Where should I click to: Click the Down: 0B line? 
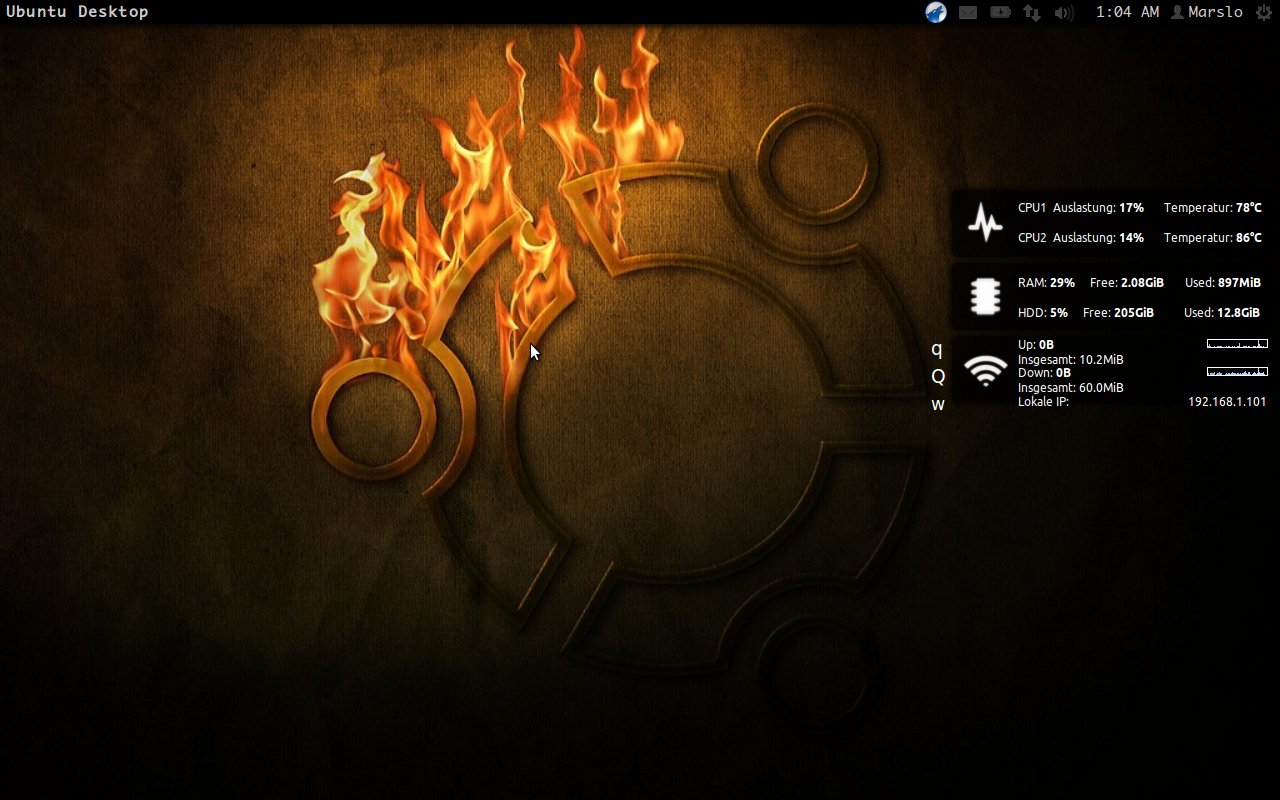pos(1044,373)
